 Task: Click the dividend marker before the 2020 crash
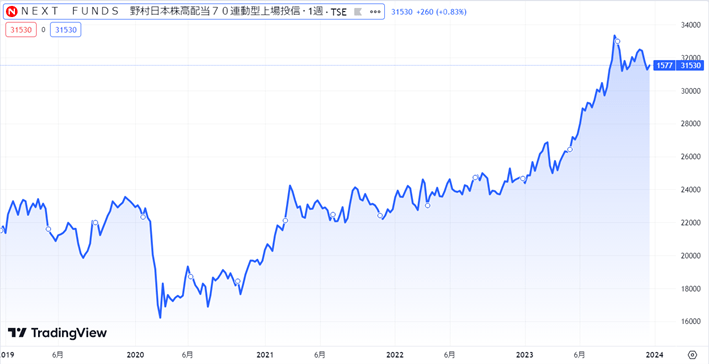point(143,217)
